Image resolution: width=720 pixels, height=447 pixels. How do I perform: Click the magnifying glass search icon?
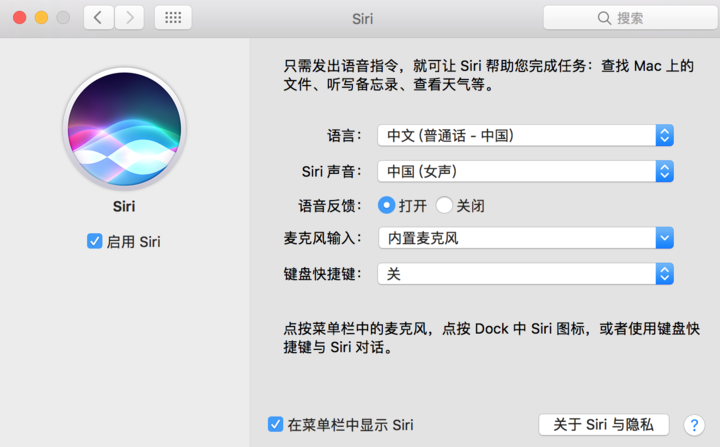point(604,18)
